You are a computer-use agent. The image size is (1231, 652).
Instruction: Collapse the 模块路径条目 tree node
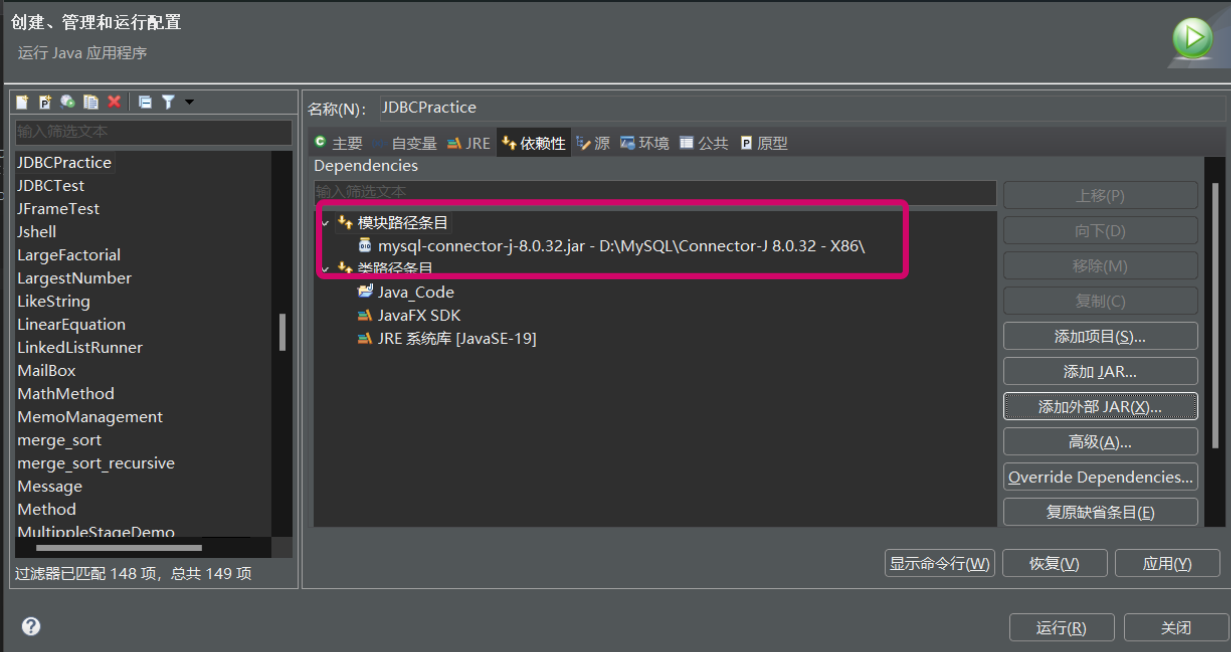[x=323, y=222]
